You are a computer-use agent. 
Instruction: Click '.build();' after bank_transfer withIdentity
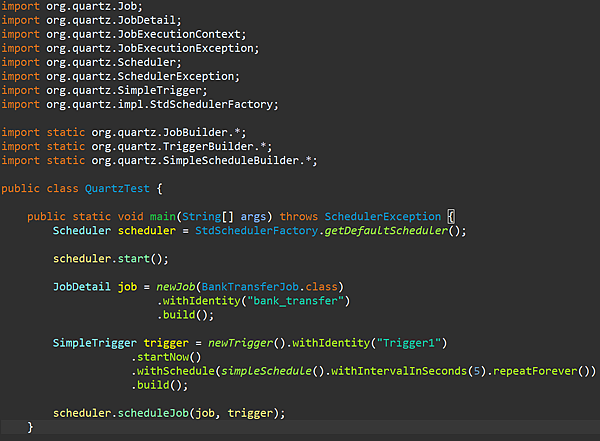point(185,315)
